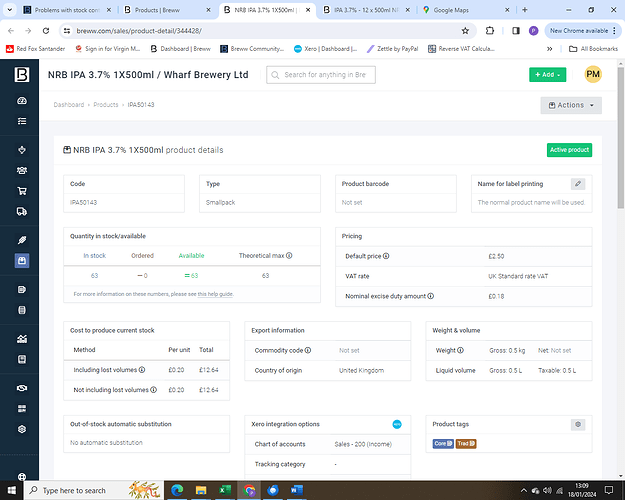Click the Windows taskbar search box

(x=94, y=490)
